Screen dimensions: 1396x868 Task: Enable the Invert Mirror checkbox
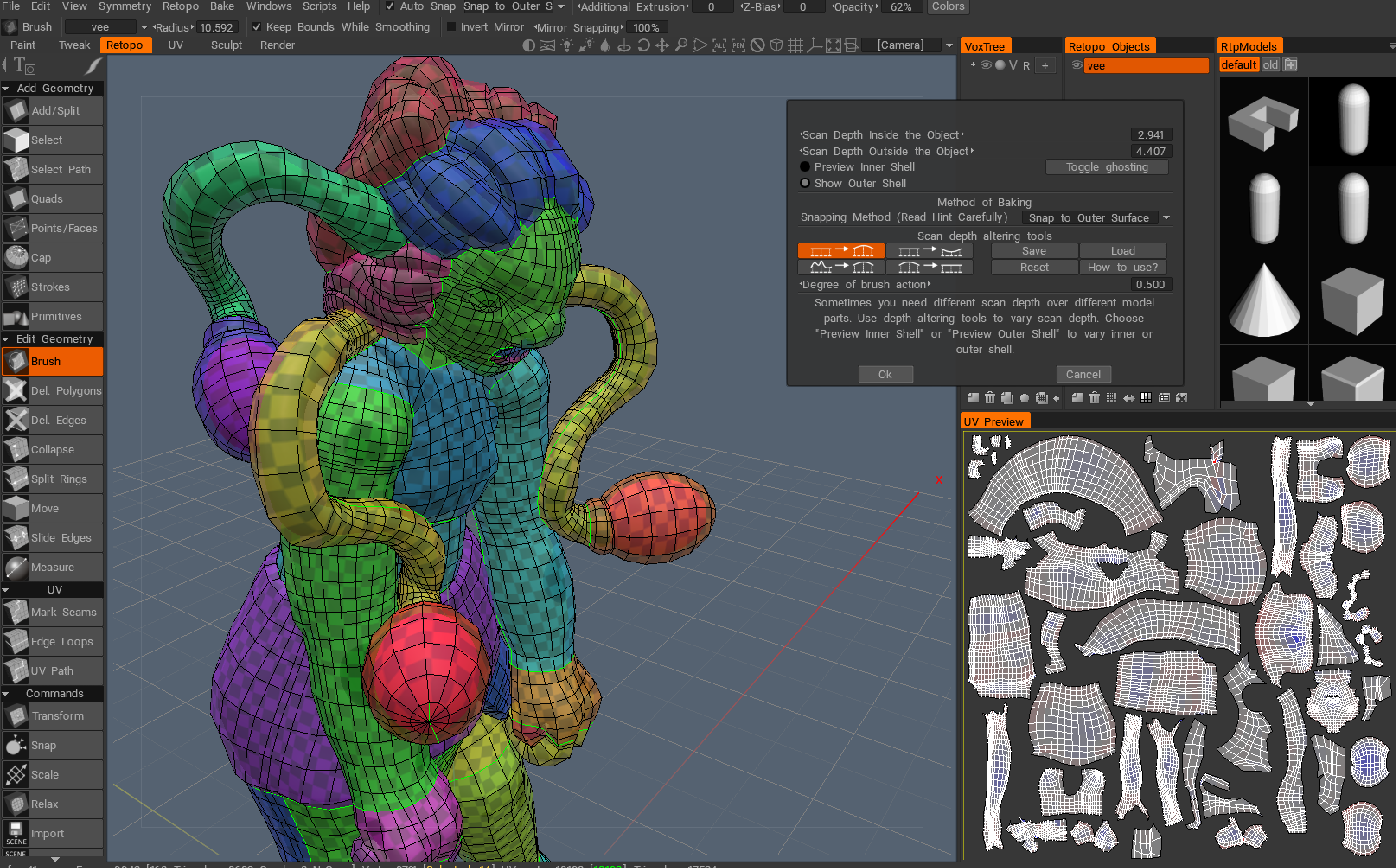pos(451,27)
